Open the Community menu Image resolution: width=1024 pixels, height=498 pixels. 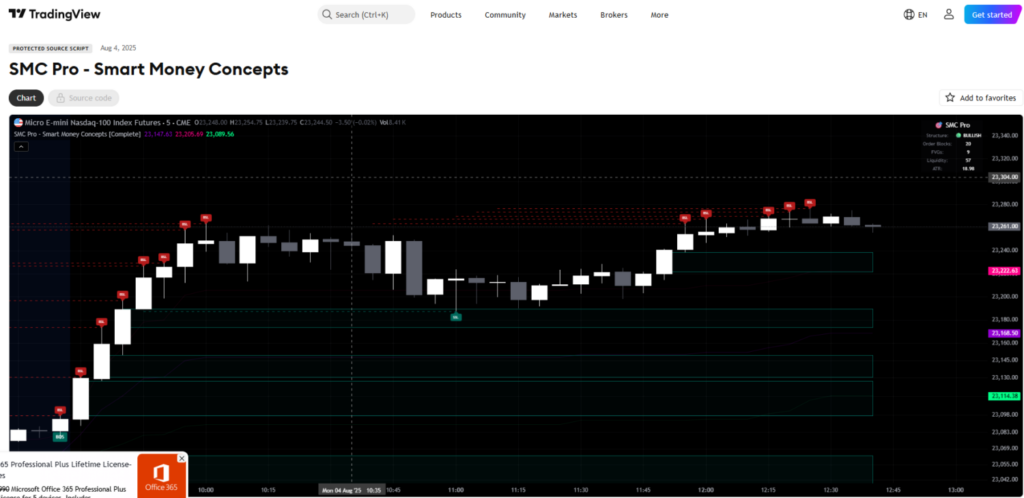point(505,15)
